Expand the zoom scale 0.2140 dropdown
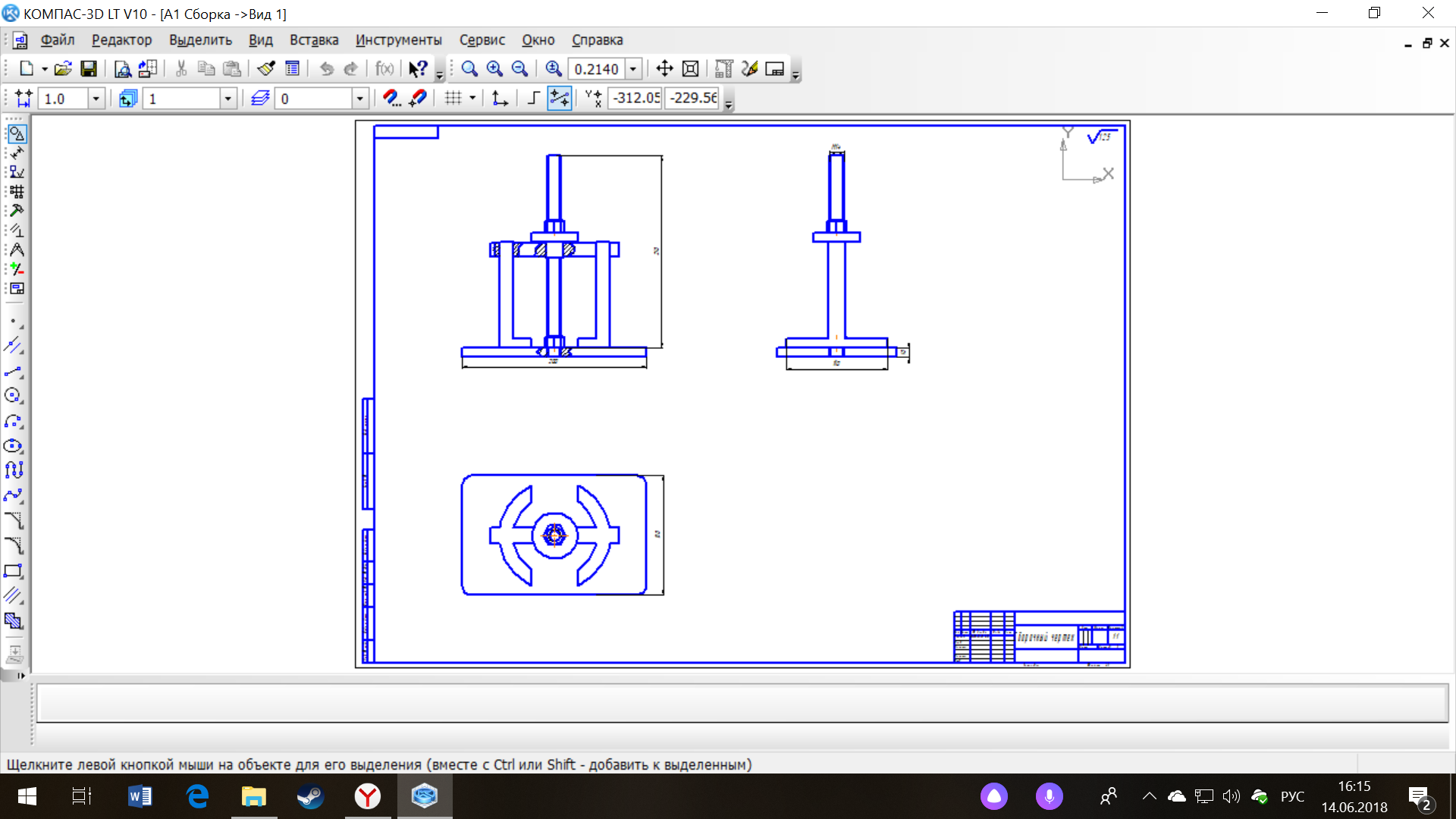Viewport: 1456px width, 819px height. 633,69
